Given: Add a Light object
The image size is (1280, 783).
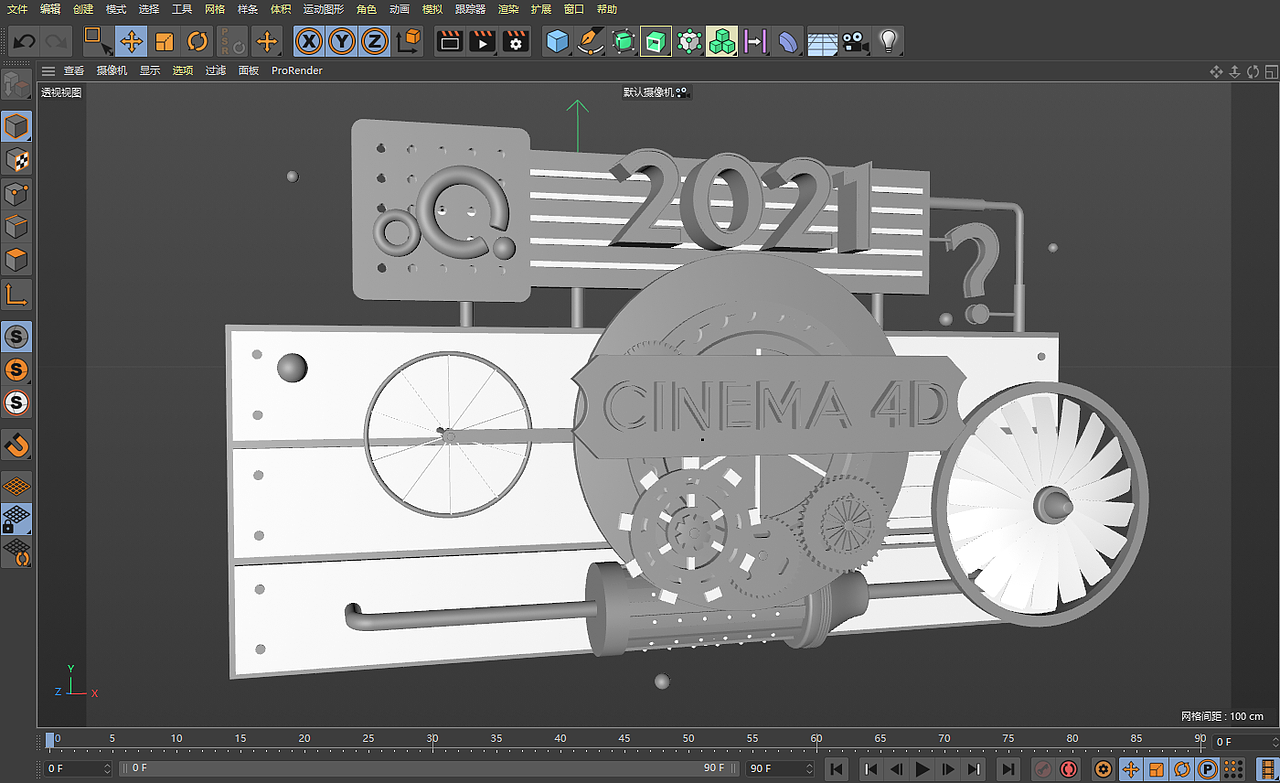Looking at the screenshot, I should coord(887,41).
